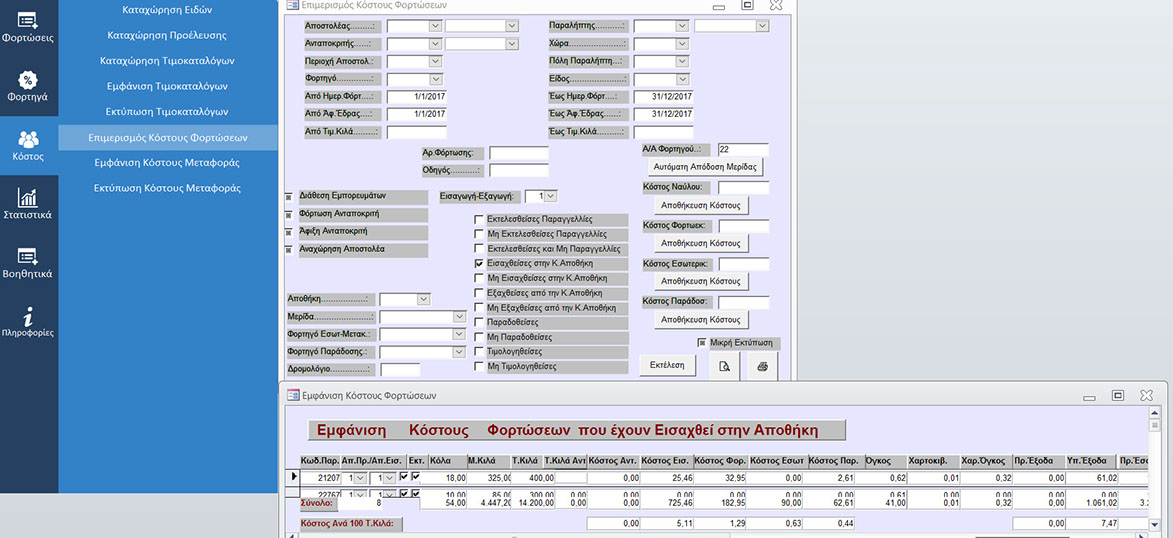Open the Πληροφορίες info section
The width and height of the screenshot is (1173, 538).
28,320
